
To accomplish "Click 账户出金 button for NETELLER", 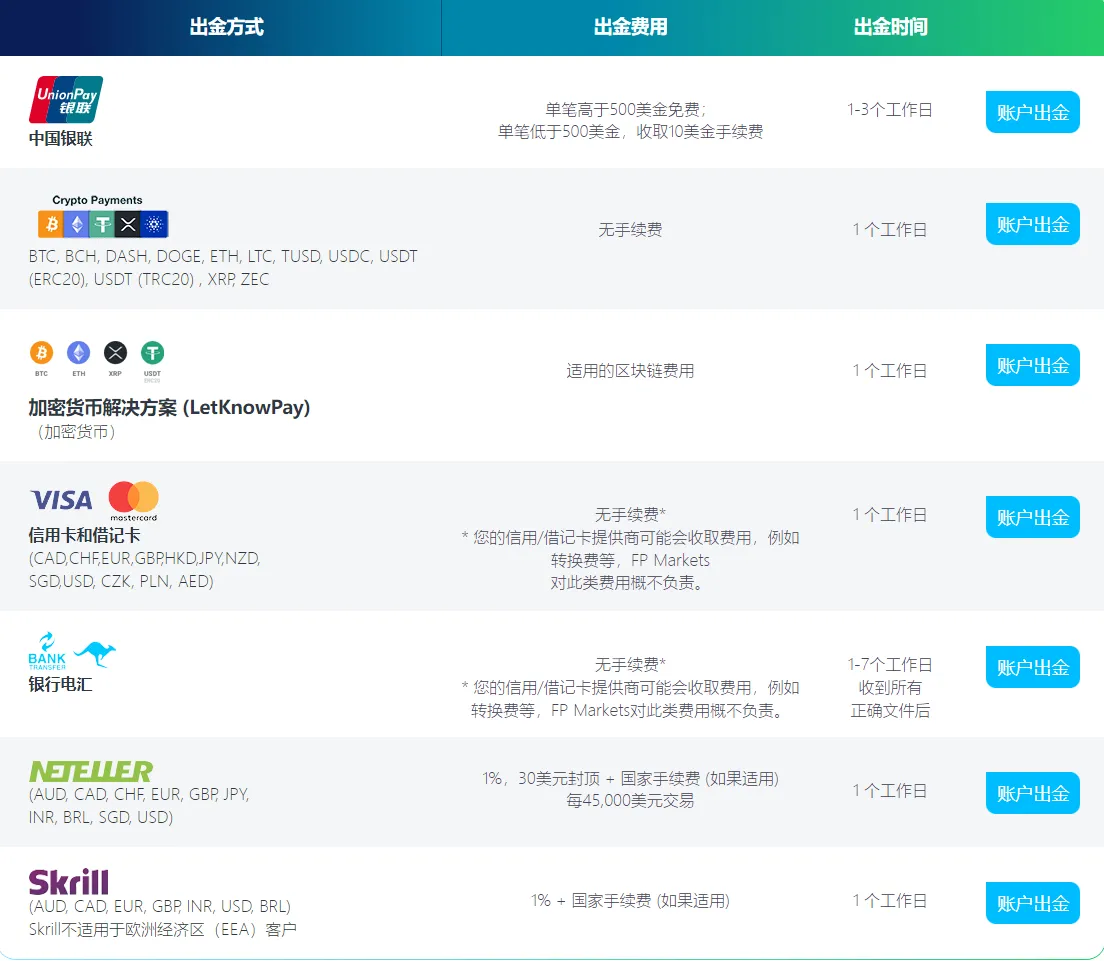I will [x=1032, y=793].
